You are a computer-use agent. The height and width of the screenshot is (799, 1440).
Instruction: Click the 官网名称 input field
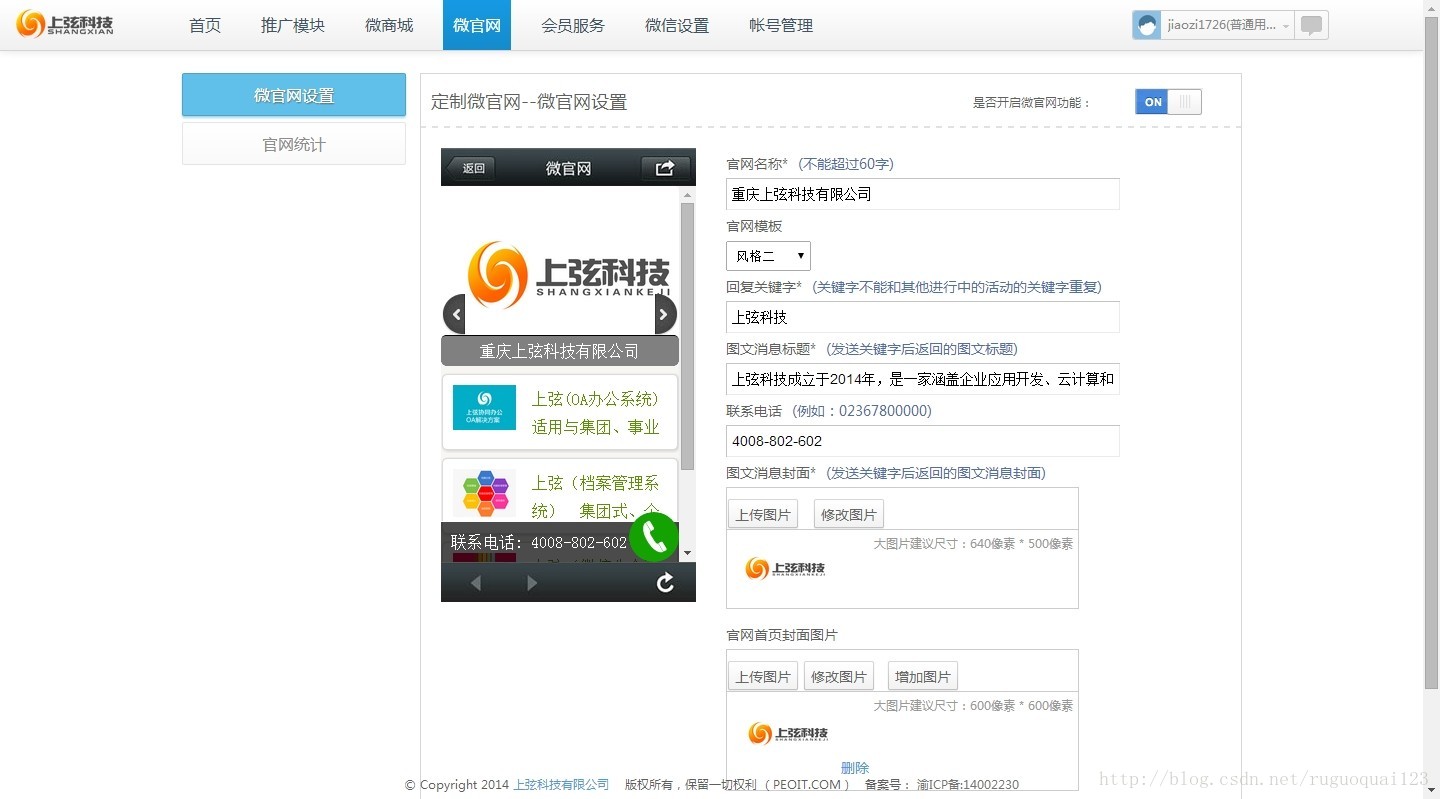tap(923, 194)
